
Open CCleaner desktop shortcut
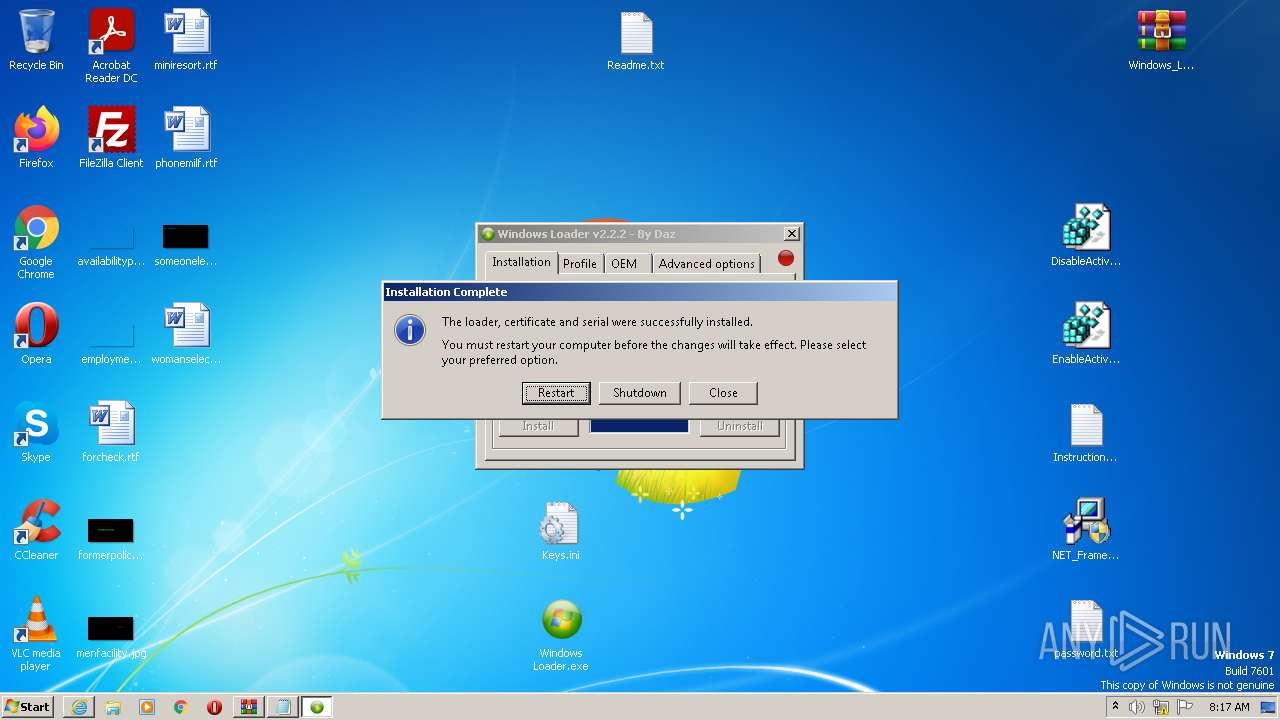(x=36, y=530)
